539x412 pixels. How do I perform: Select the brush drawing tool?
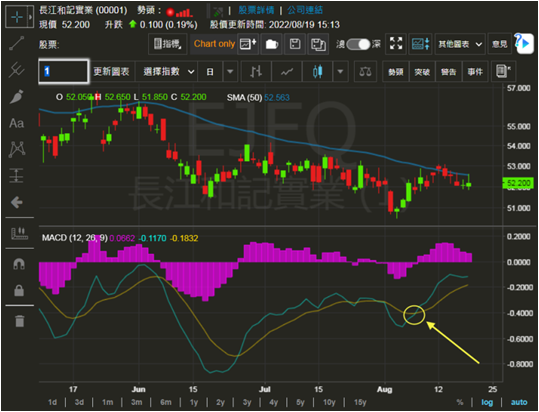[17, 97]
